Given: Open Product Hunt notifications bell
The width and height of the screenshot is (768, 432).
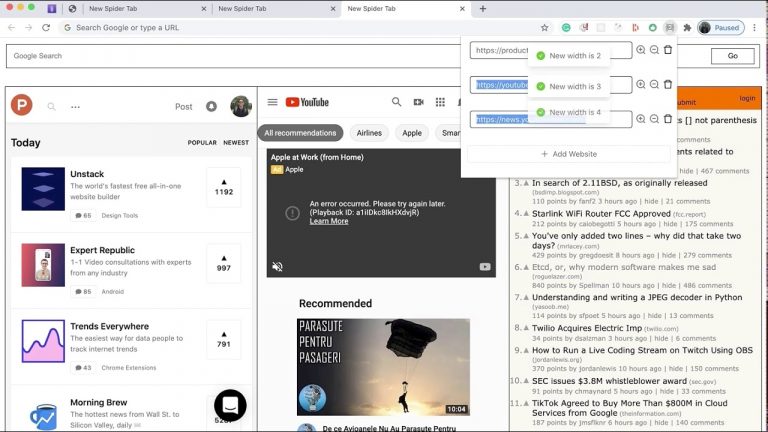Looking at the screenshot, I should pyautogui.click(x=211, y=106).
